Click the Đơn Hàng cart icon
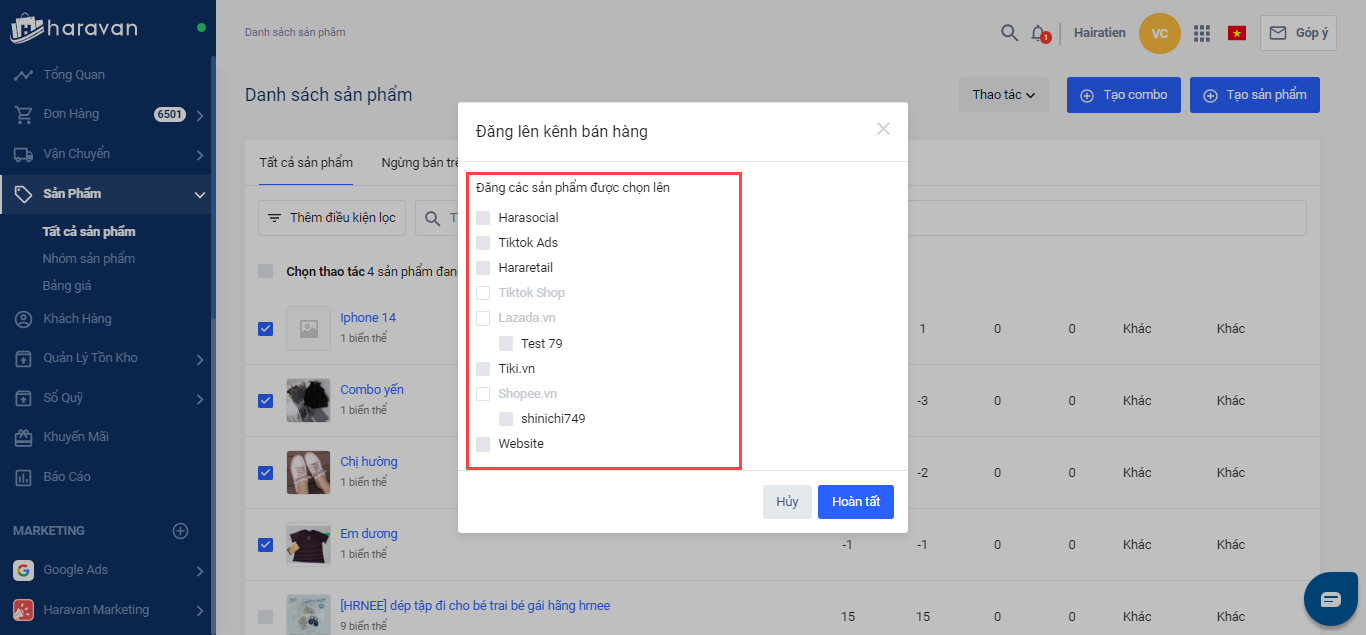 click(x=24, y=114)
